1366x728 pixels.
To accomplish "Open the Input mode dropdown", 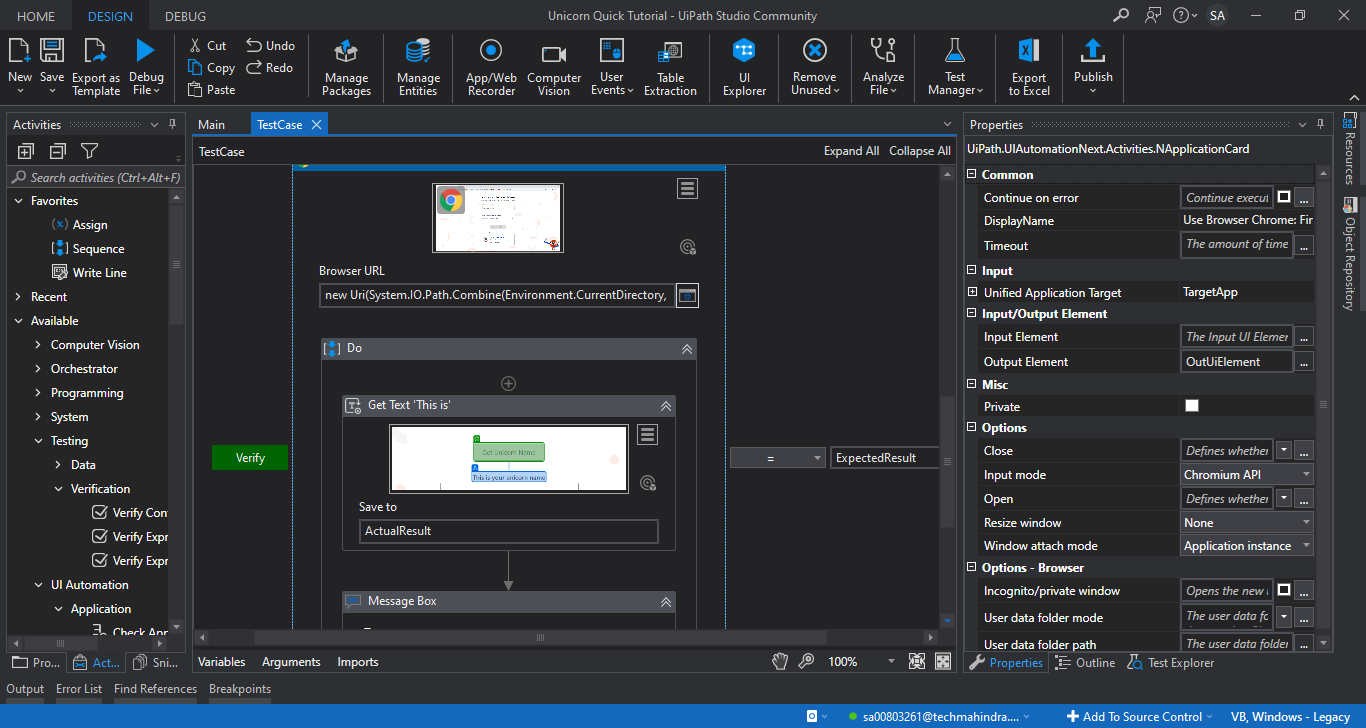I will 1246,475.
